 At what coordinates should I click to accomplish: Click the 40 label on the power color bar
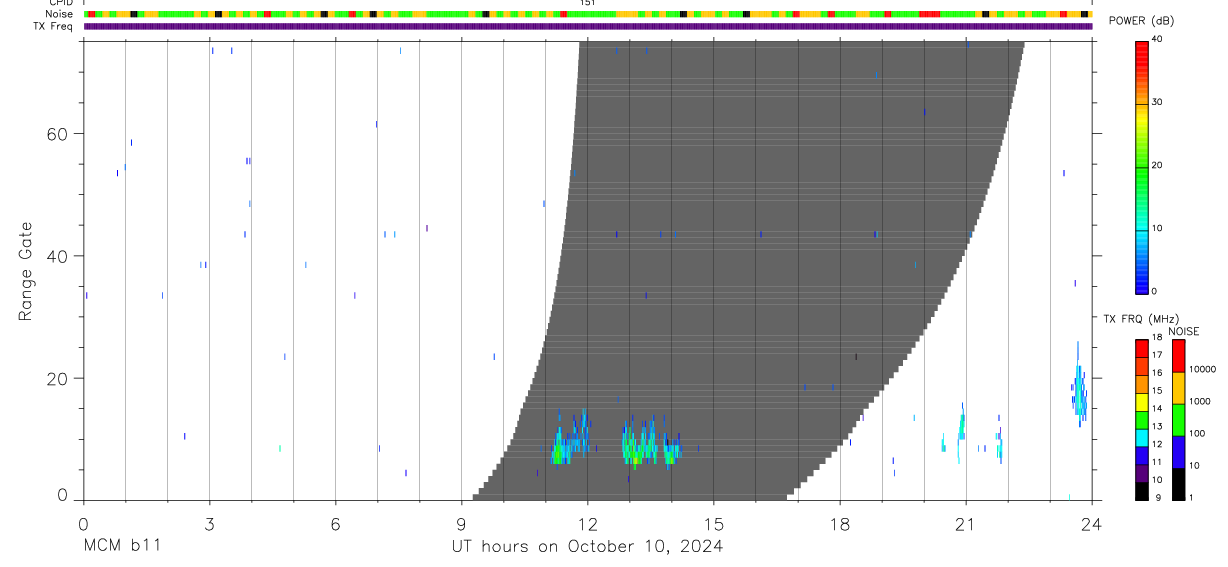pos(1157,40)
